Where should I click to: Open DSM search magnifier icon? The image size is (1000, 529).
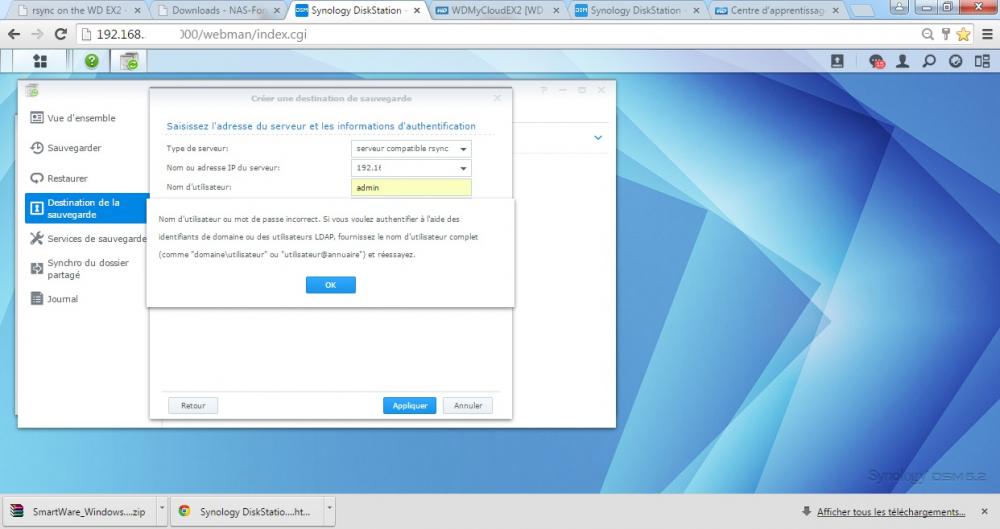pos(929,61)
